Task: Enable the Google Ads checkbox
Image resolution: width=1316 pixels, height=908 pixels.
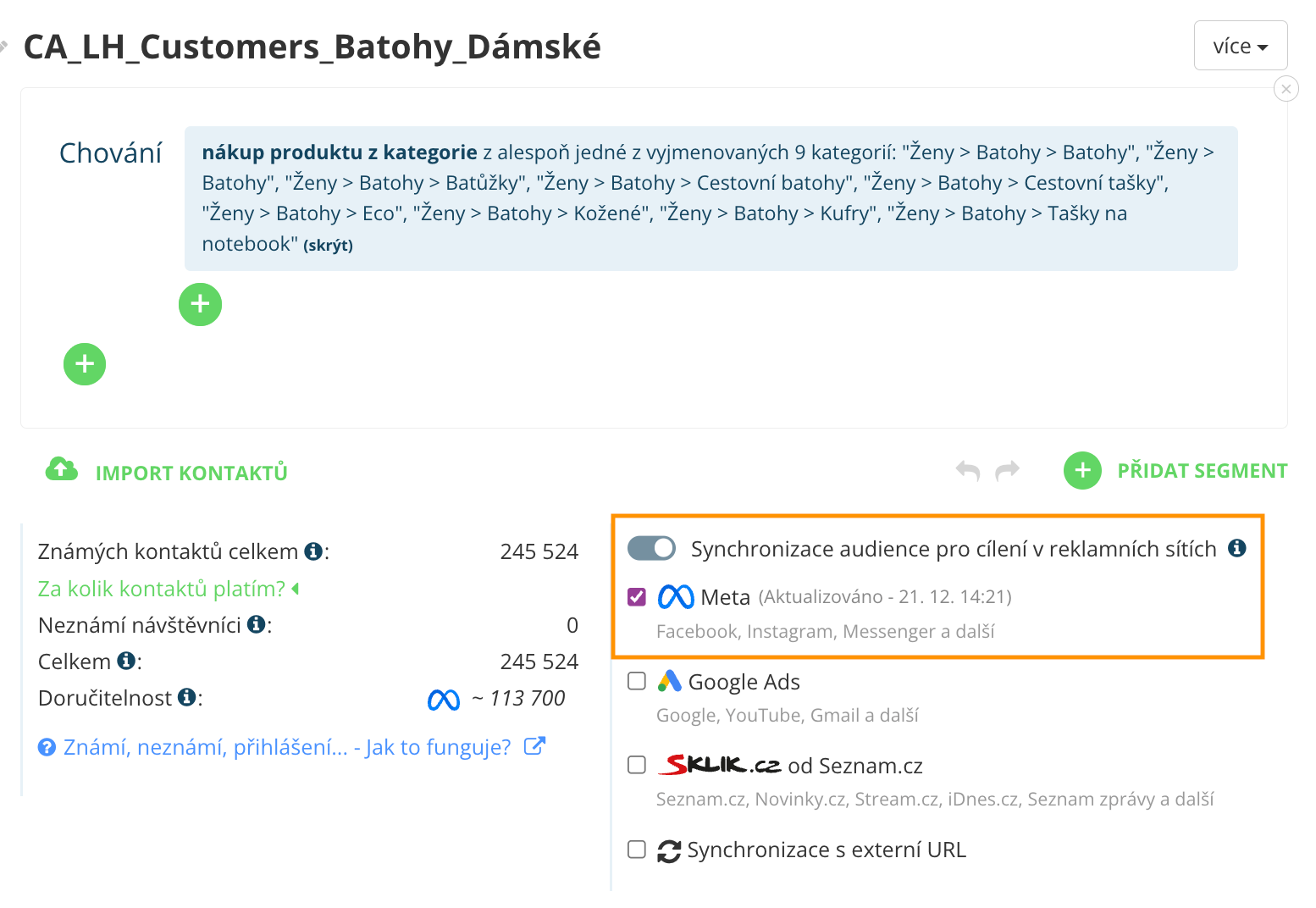Action: (x=636, y=680)
